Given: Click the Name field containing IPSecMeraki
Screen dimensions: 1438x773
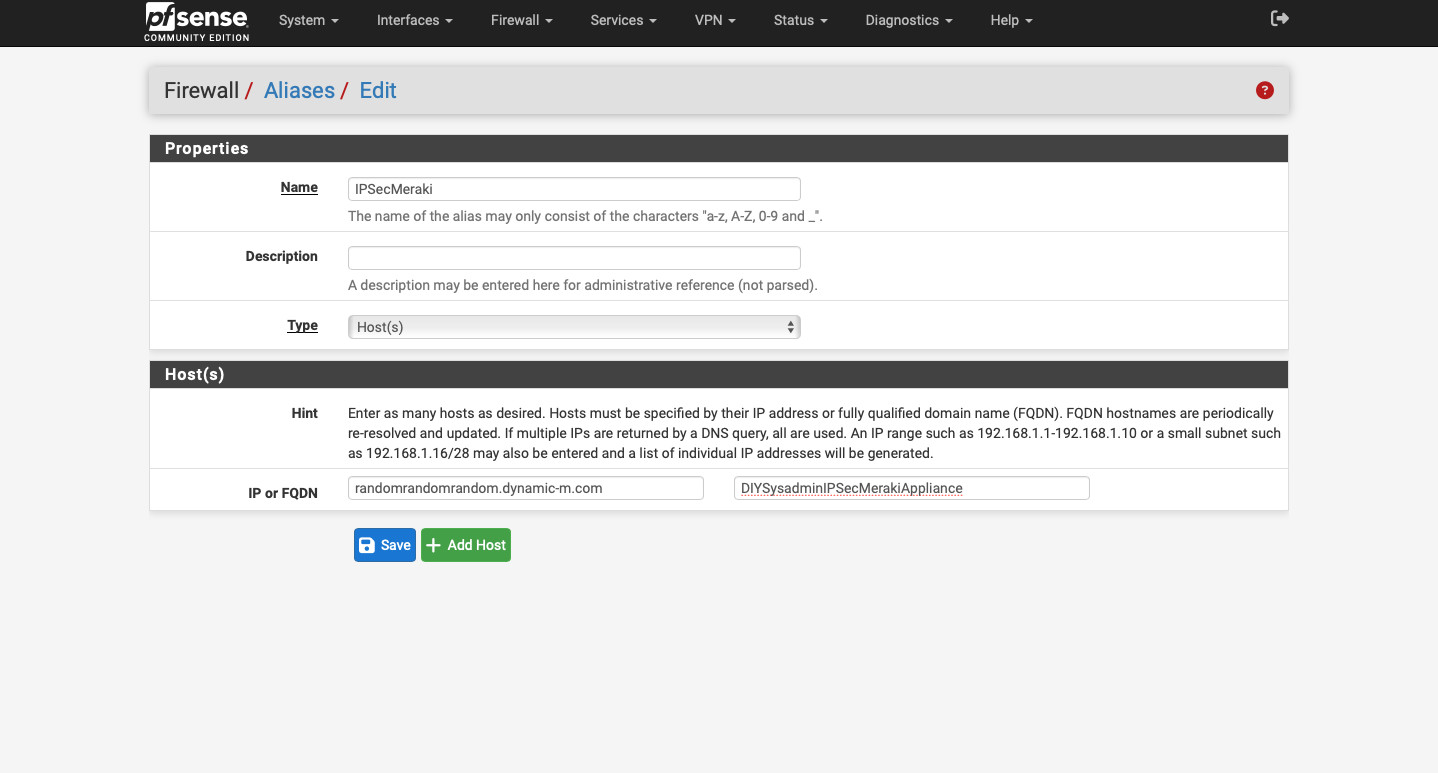Looking at the screenshot, I should tap(574, 189).
